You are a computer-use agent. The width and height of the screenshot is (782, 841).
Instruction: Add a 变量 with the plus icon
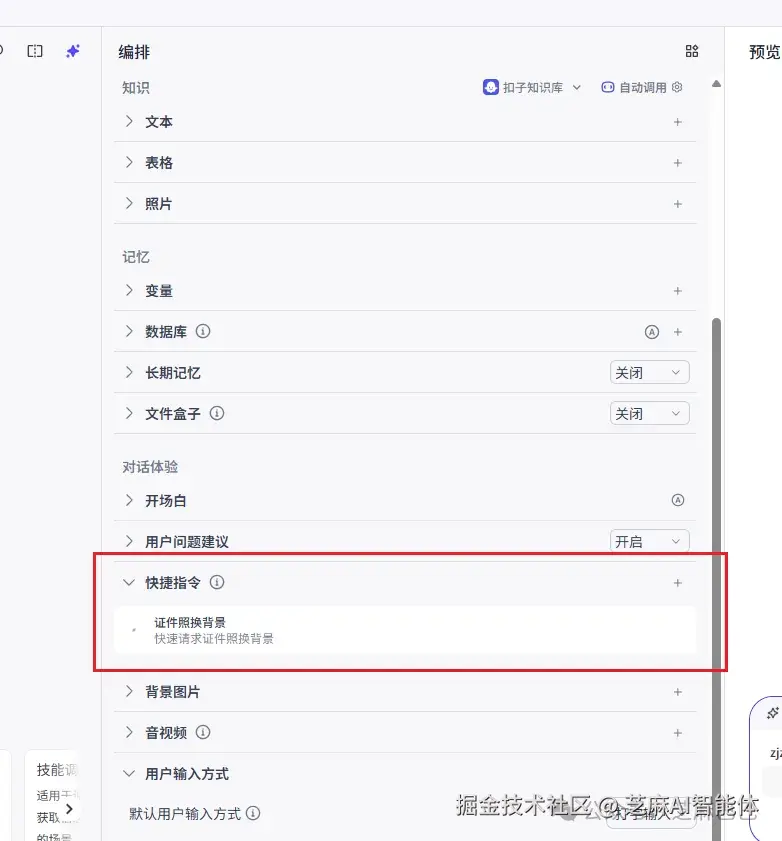click(x=677, y=291)
